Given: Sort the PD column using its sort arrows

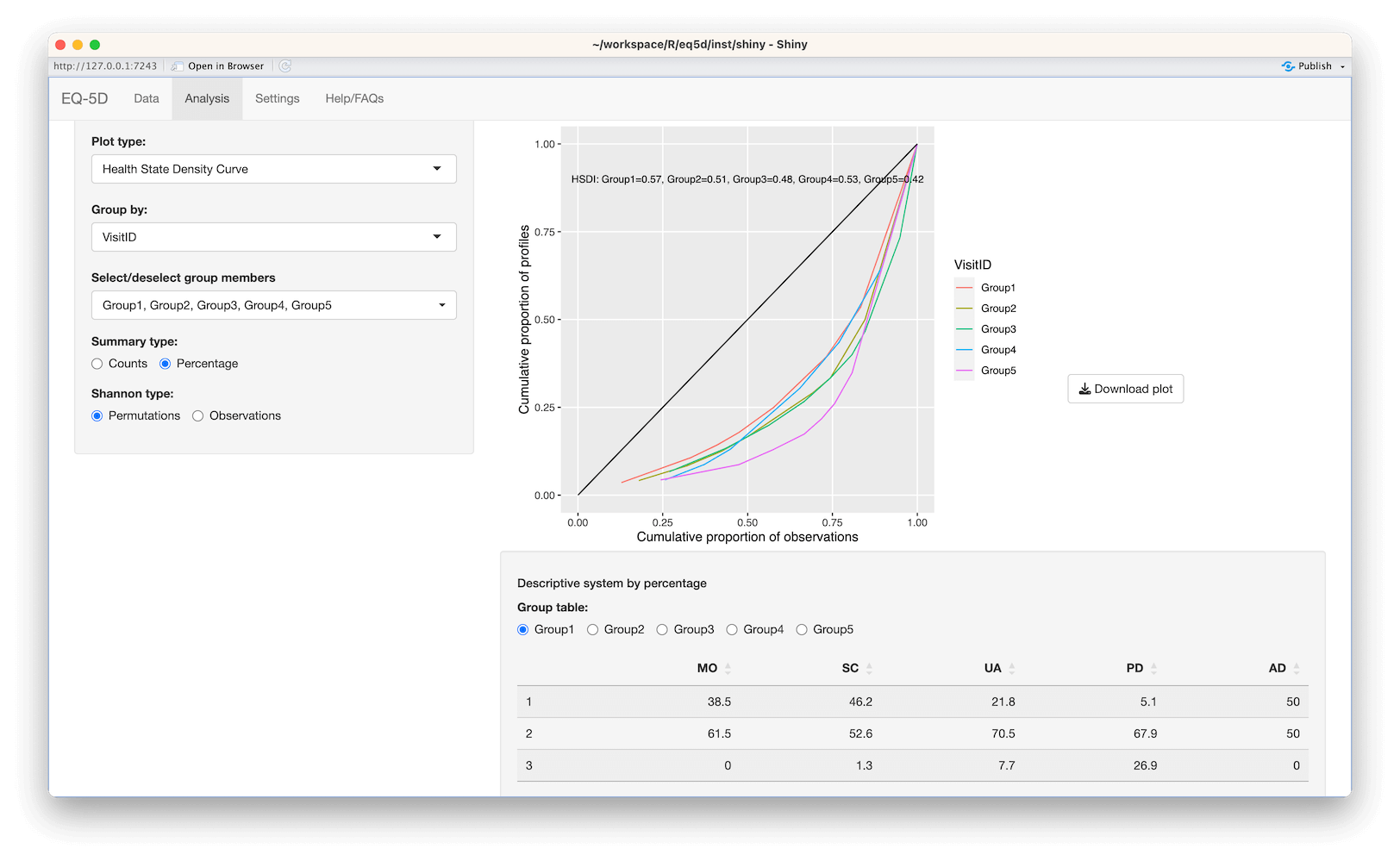Looking at the screenshot, I should [x=1154, y=668].
